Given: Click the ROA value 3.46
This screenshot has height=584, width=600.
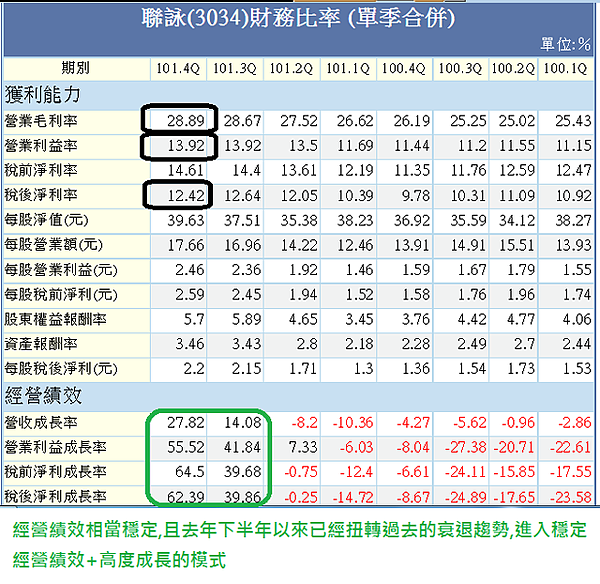Looking at the screenshot, I should [190, 344].
